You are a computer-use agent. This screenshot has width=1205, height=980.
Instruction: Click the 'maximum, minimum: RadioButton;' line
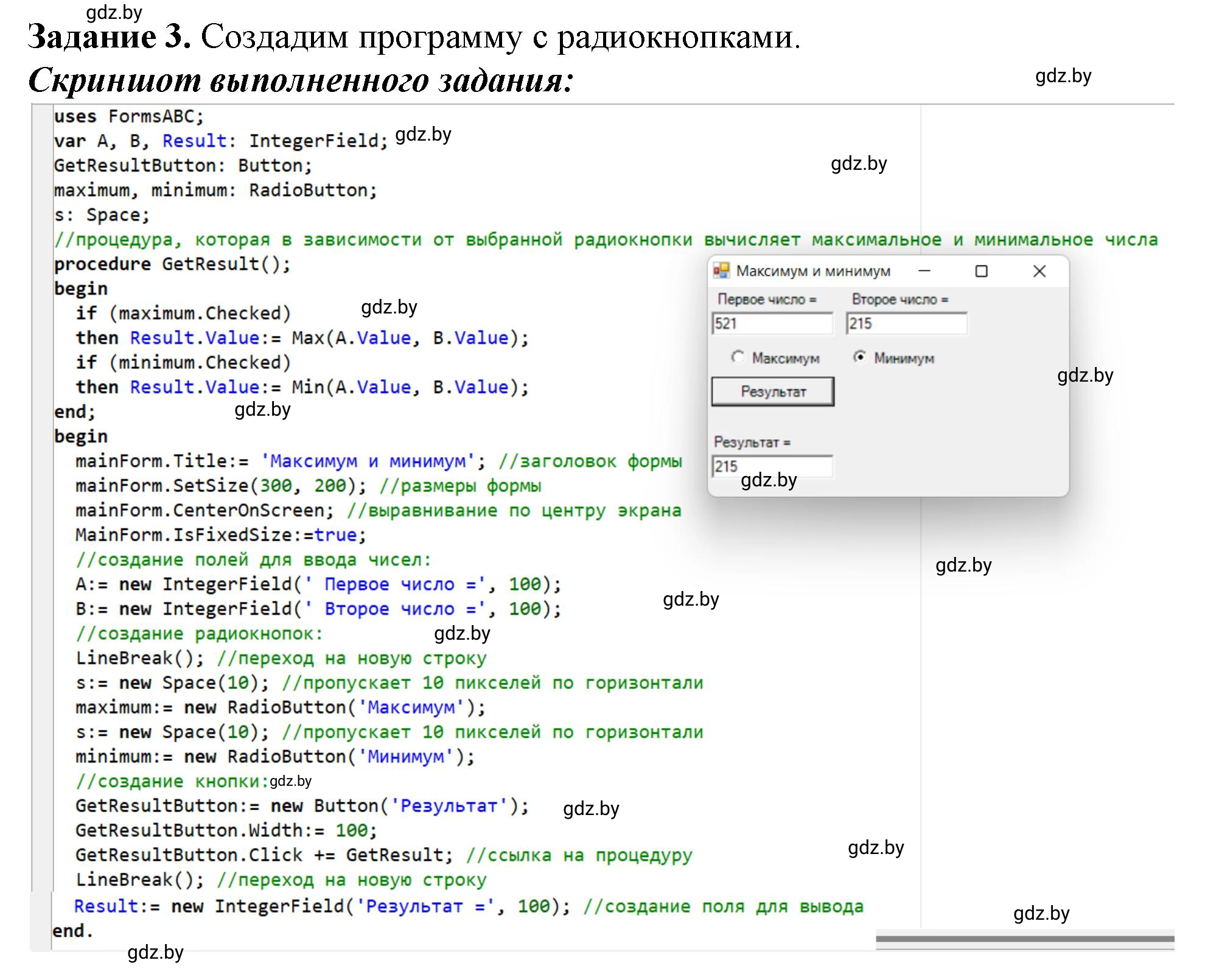coord(215,191)
